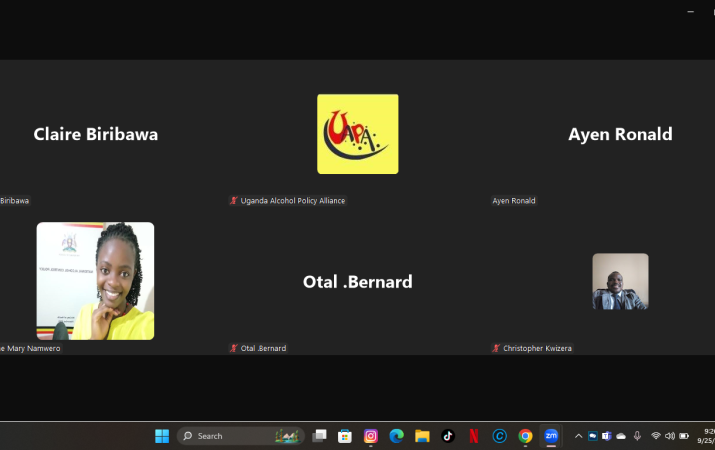Open Netflix from the taskbar
The height and width of the screenshot is (450, 715).
coord(474,436)
